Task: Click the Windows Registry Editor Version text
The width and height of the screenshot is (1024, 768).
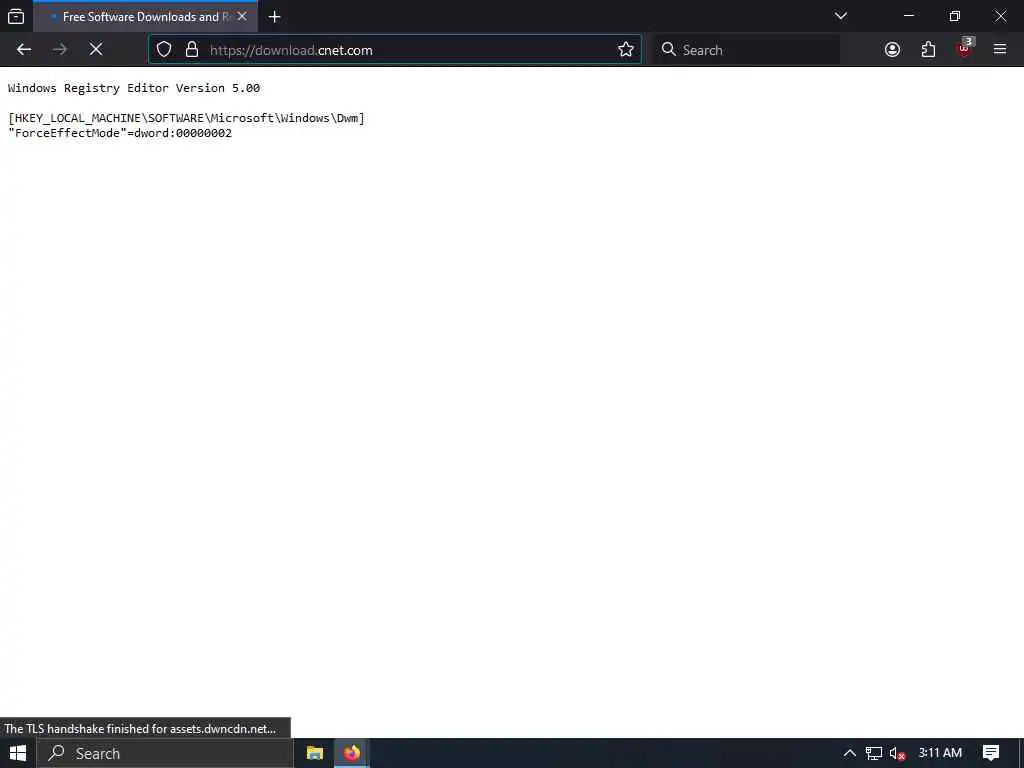Action: [x=134, y=88]
